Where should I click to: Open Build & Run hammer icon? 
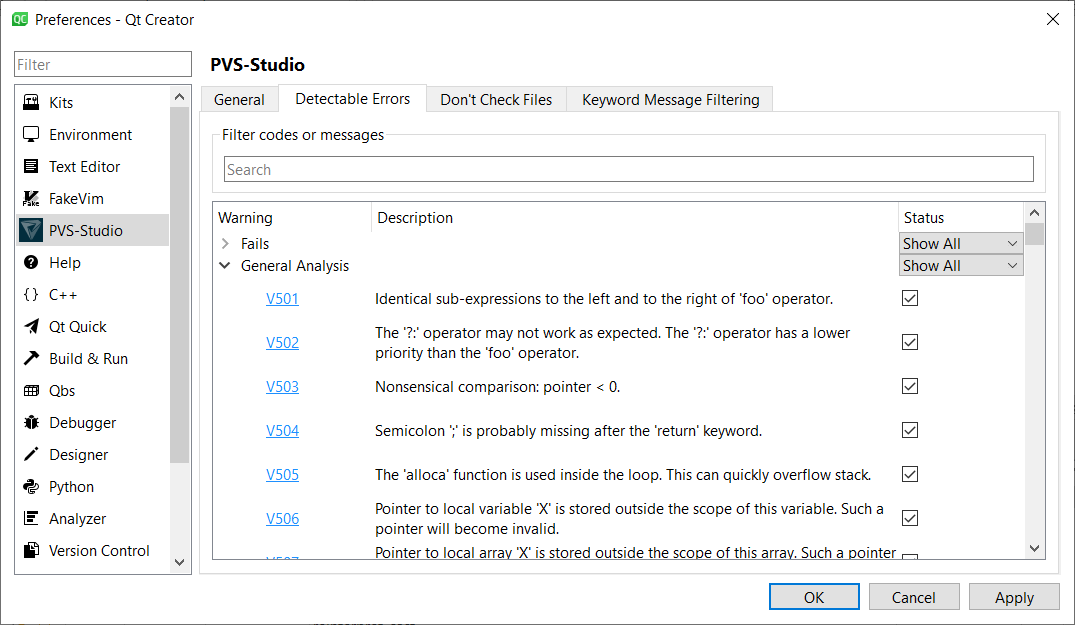click(31, 359)
